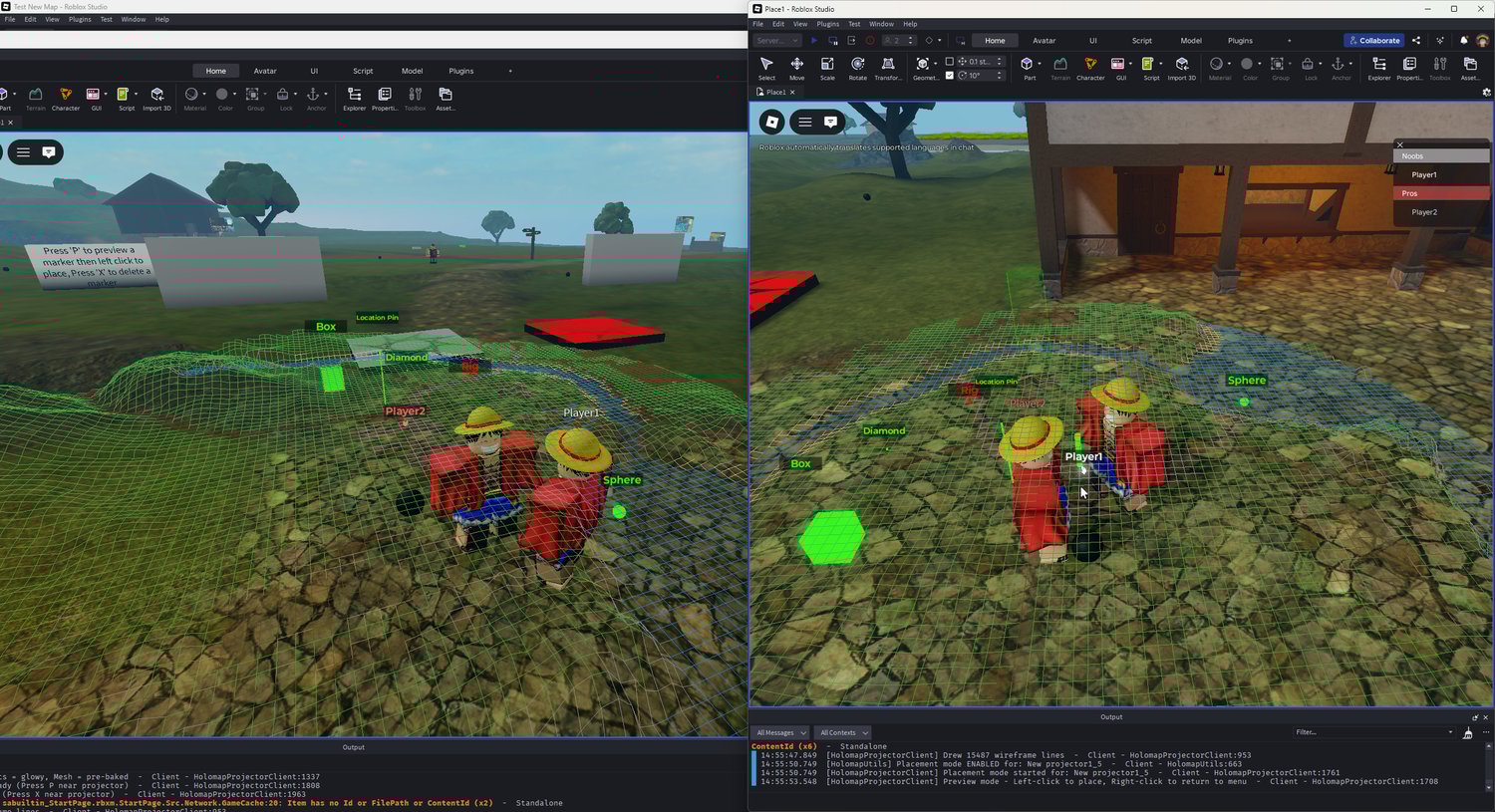Viewport: 1495px width, 812px height.
Task: Switch to the Model tab in Place1 window
Action: tap(1191, 41)
